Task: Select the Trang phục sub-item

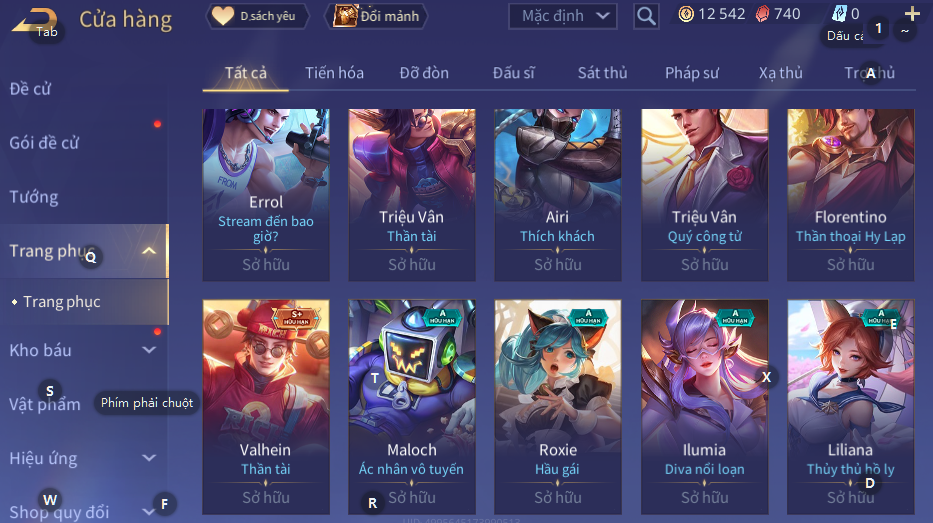Action: 62,302
